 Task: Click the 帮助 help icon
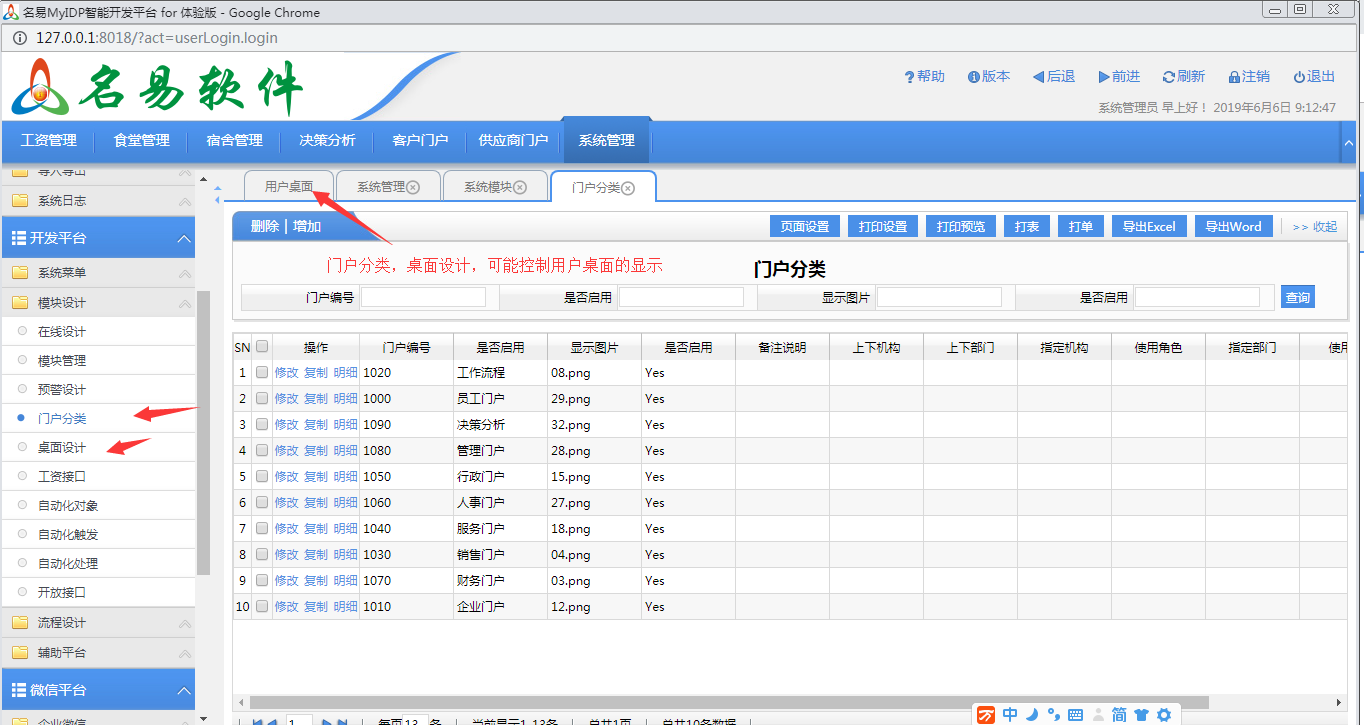pyautogui.click(x=909, y=77)
